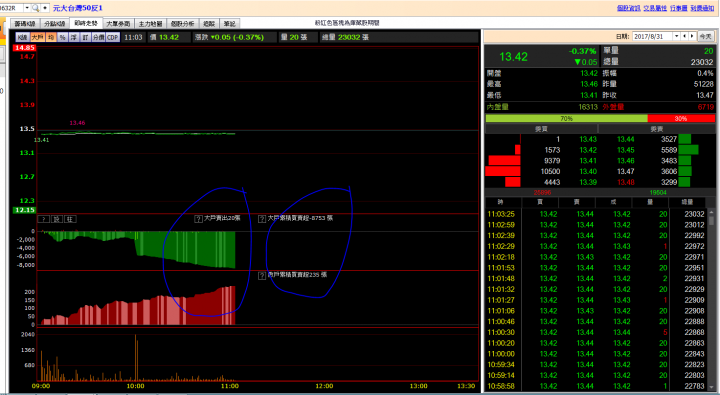Click the date field showing 2017/8/31
720x395 pixels.
[652, 36]
